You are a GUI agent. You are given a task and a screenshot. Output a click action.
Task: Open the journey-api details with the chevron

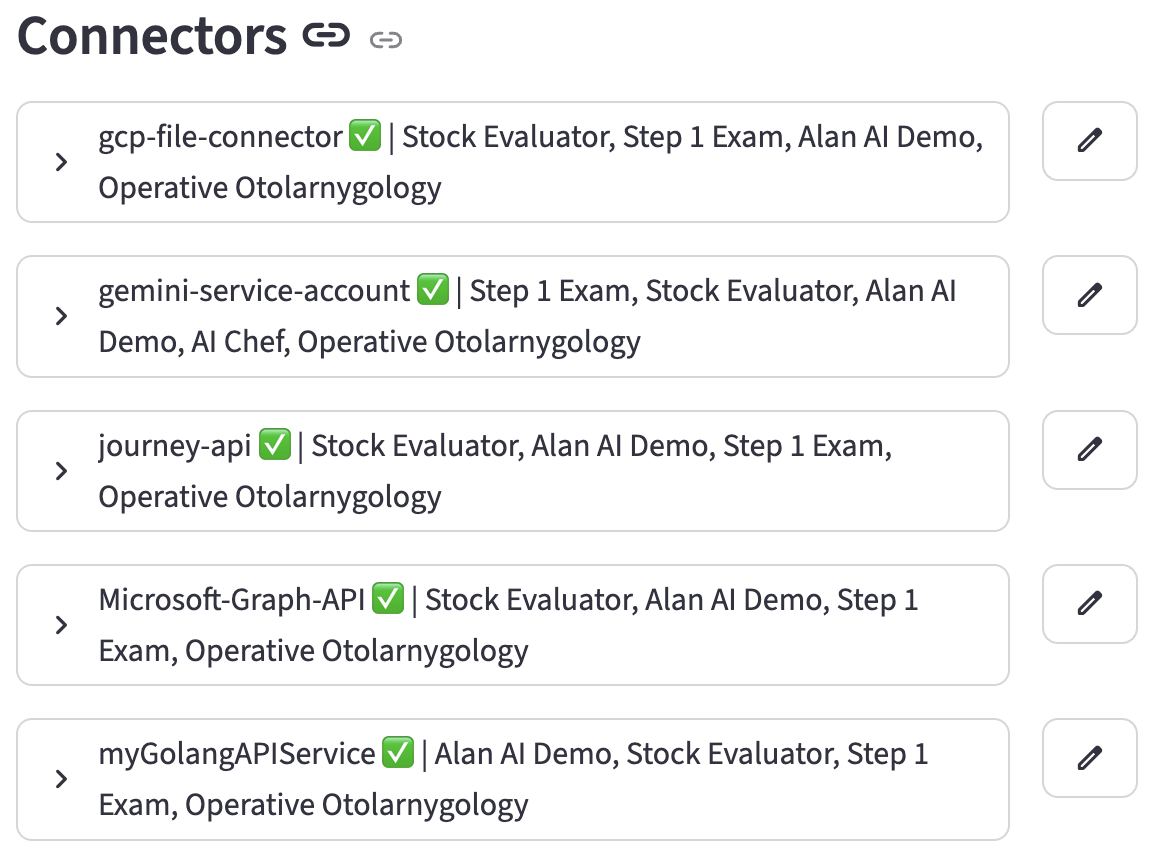coord(62,471)
